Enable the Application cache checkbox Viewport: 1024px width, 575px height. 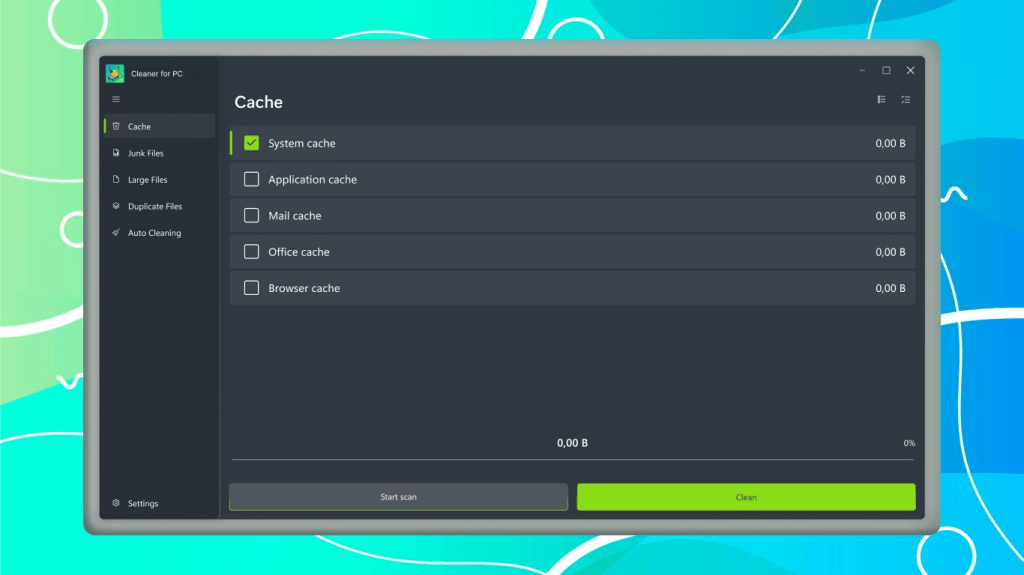(x=251, y=179)
